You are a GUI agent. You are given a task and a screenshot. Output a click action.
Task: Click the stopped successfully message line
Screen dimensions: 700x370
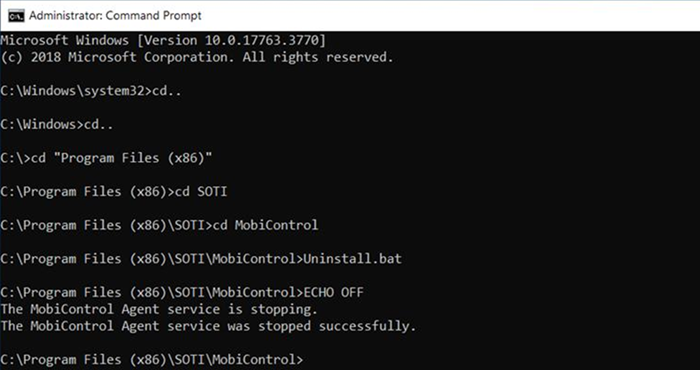point(208,326)
